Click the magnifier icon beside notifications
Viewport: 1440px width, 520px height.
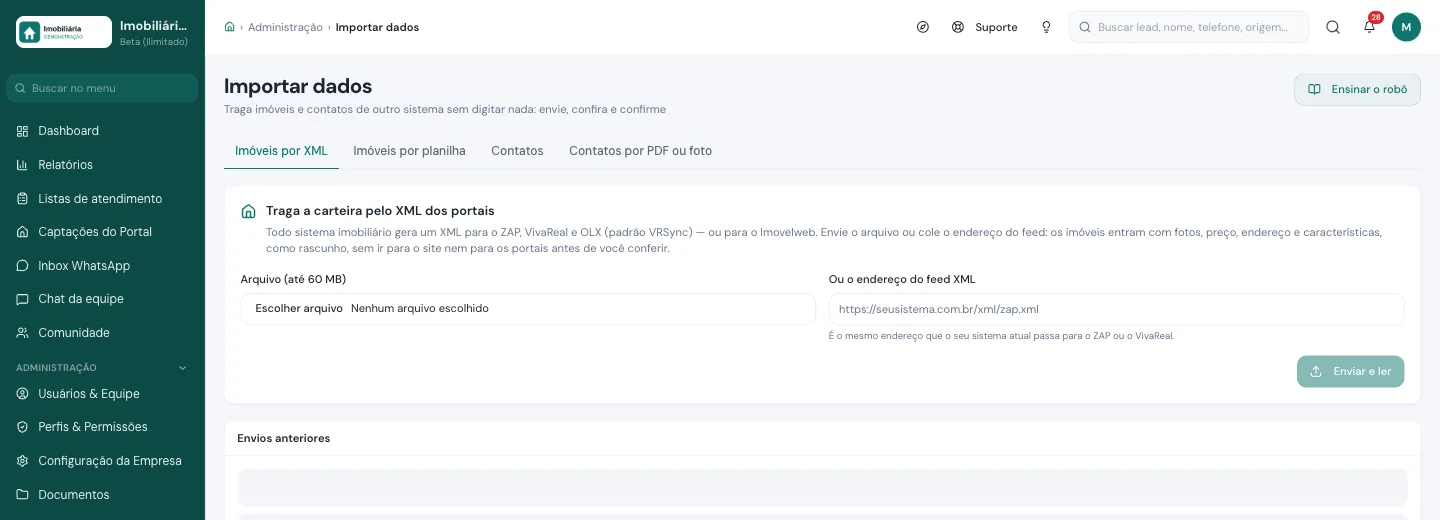click(x=1333, y=27)
